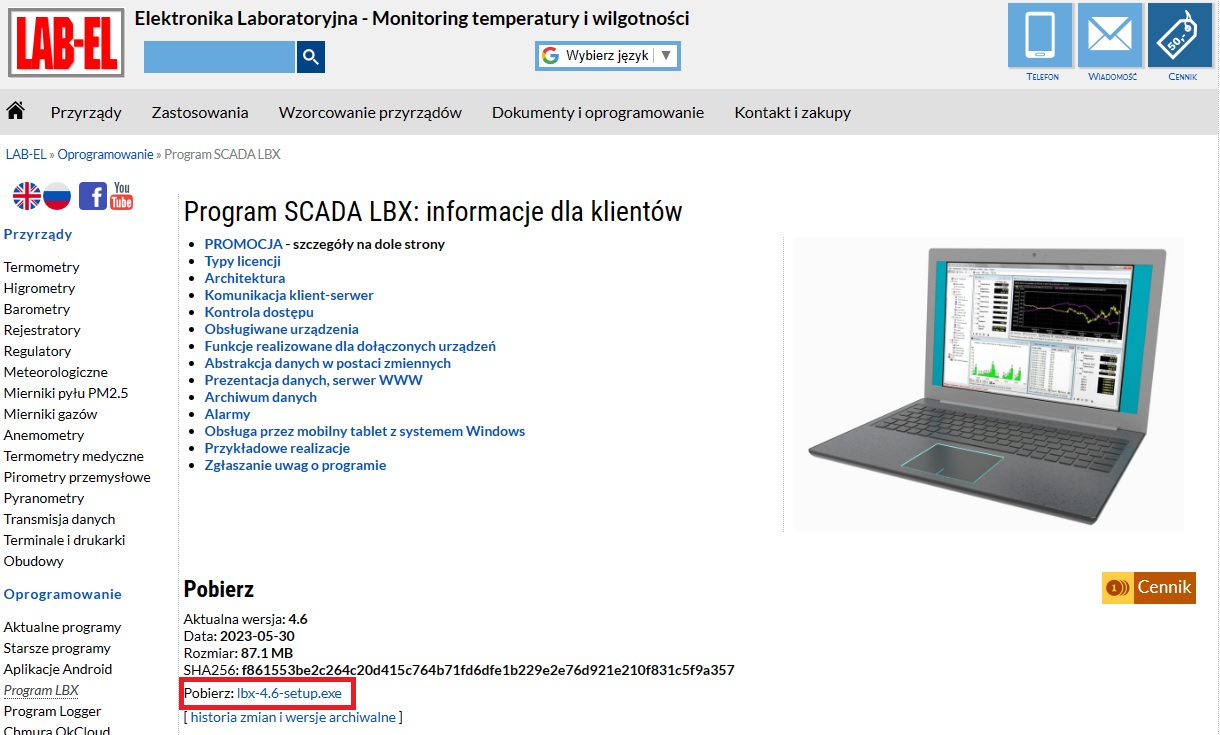Select Mierniki pyłu PM2.5 in sidebar

66,393
